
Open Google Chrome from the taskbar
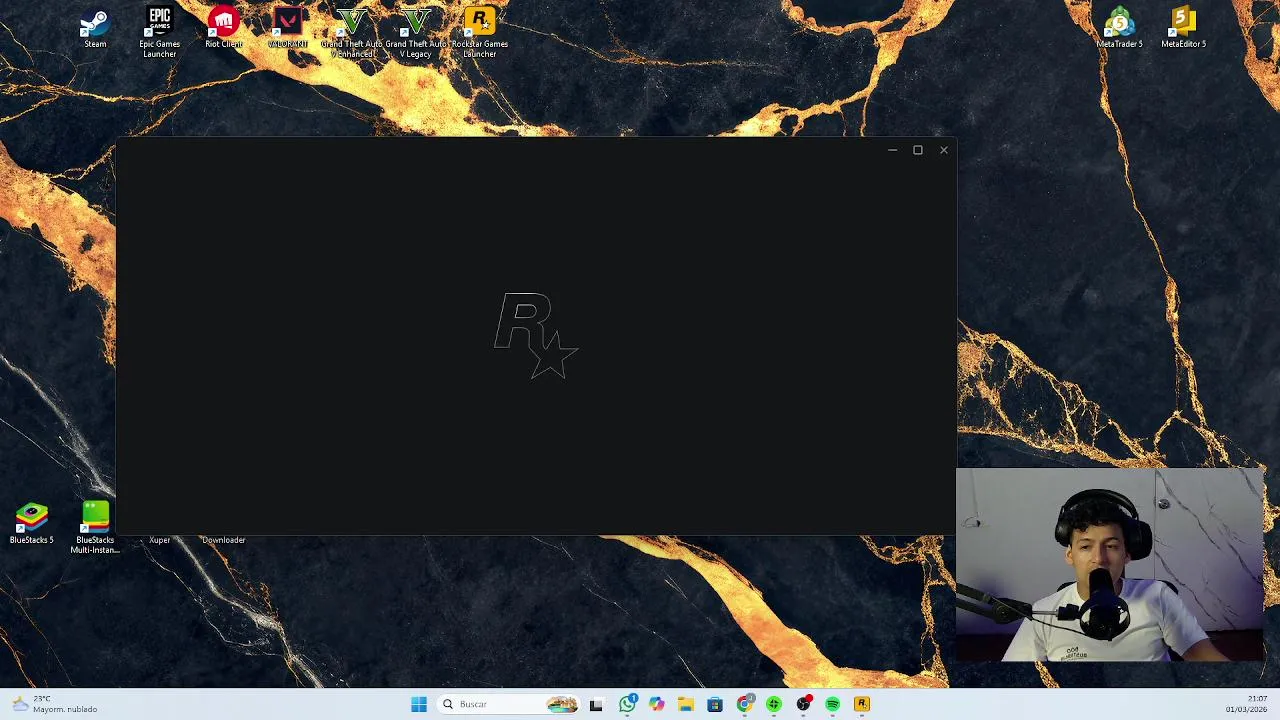point(744,704)
